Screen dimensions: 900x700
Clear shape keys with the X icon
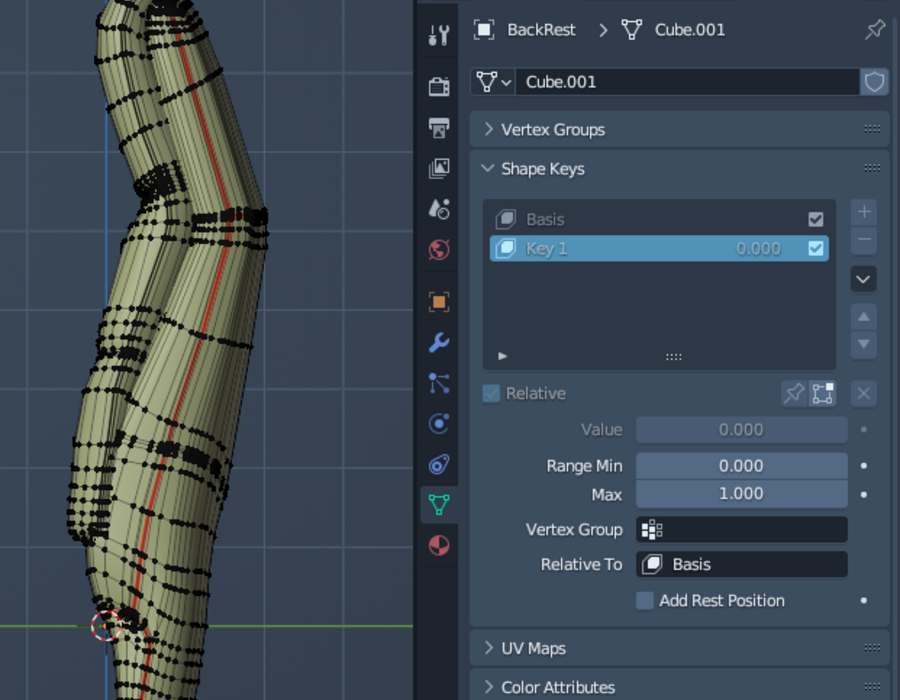point(864,394)
